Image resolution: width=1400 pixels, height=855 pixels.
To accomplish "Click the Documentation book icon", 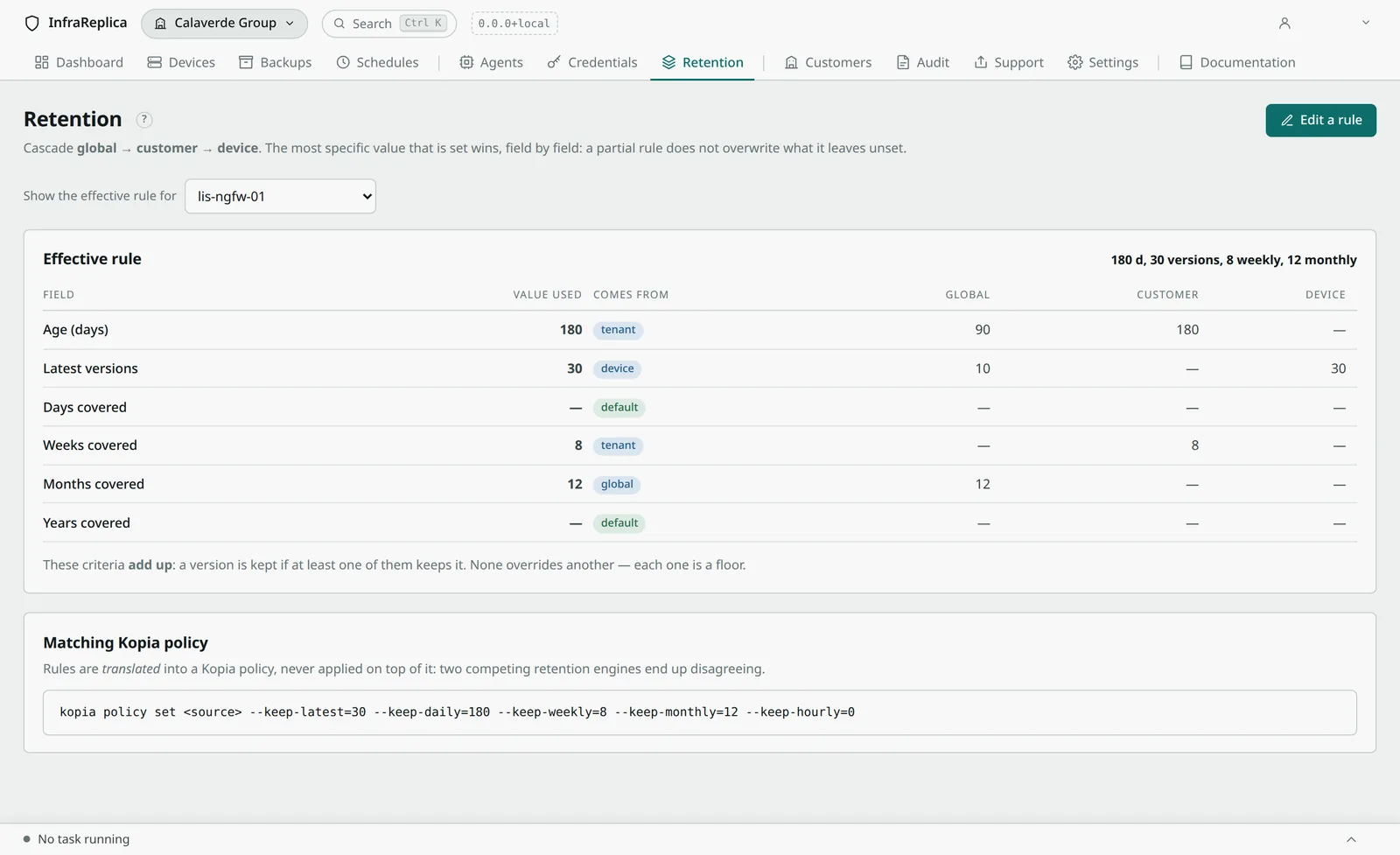I will [1186, 62].
